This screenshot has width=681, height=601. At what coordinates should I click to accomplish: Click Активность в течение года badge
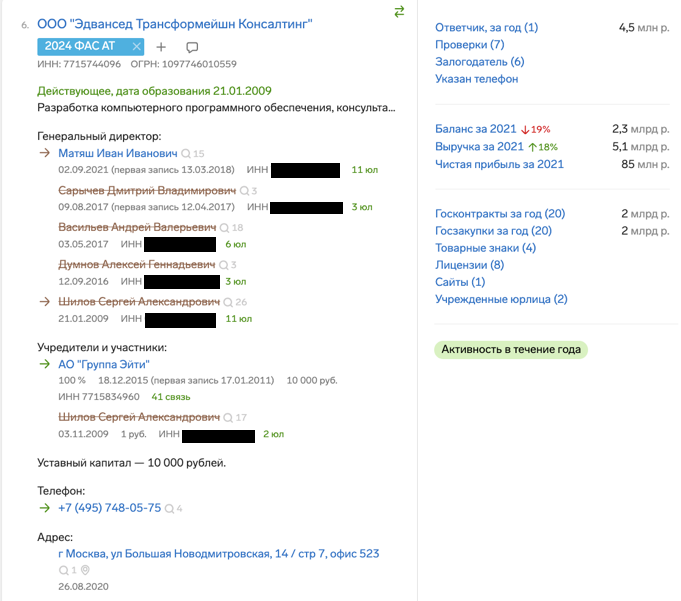point(511,350)
